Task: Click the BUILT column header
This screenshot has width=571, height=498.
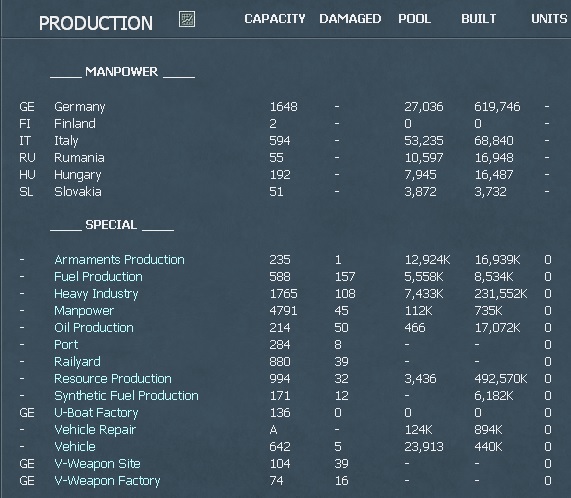Action: [x=479, y=19]
